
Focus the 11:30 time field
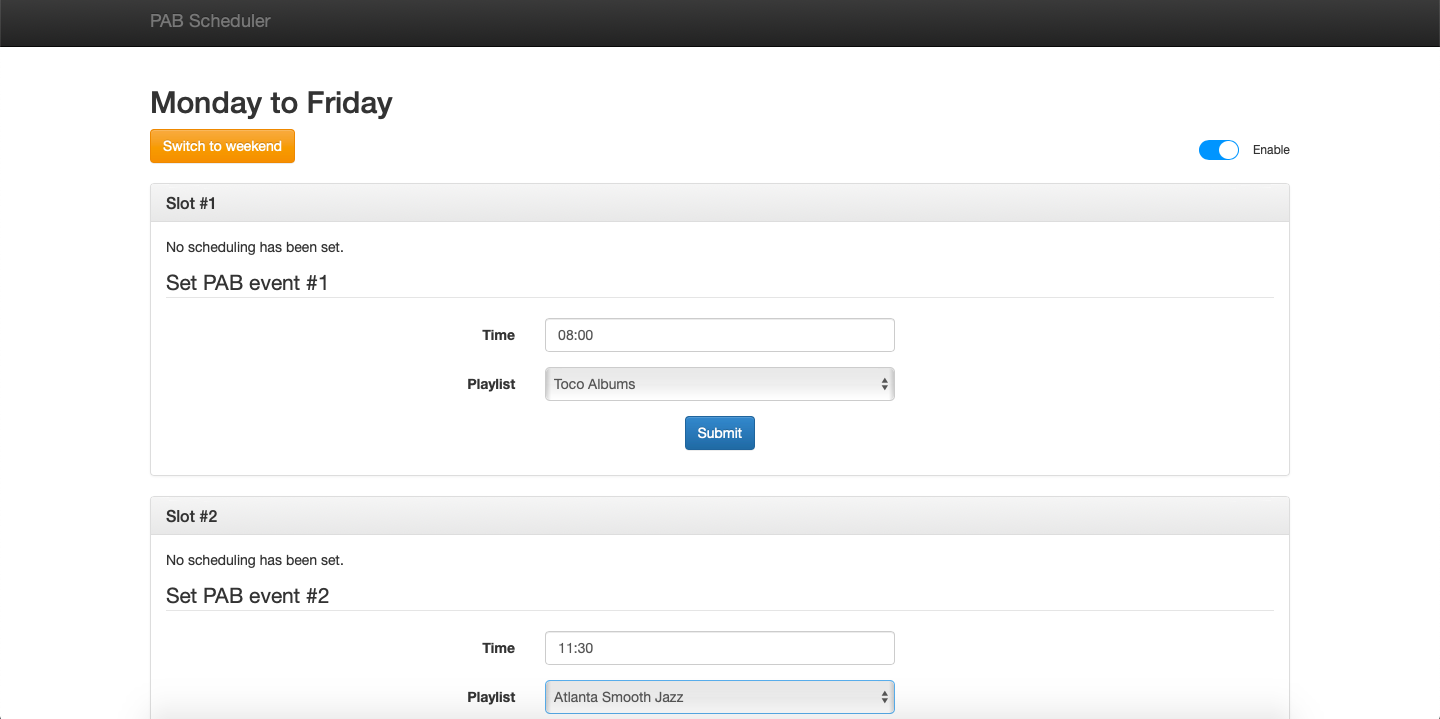pos(719,648)
